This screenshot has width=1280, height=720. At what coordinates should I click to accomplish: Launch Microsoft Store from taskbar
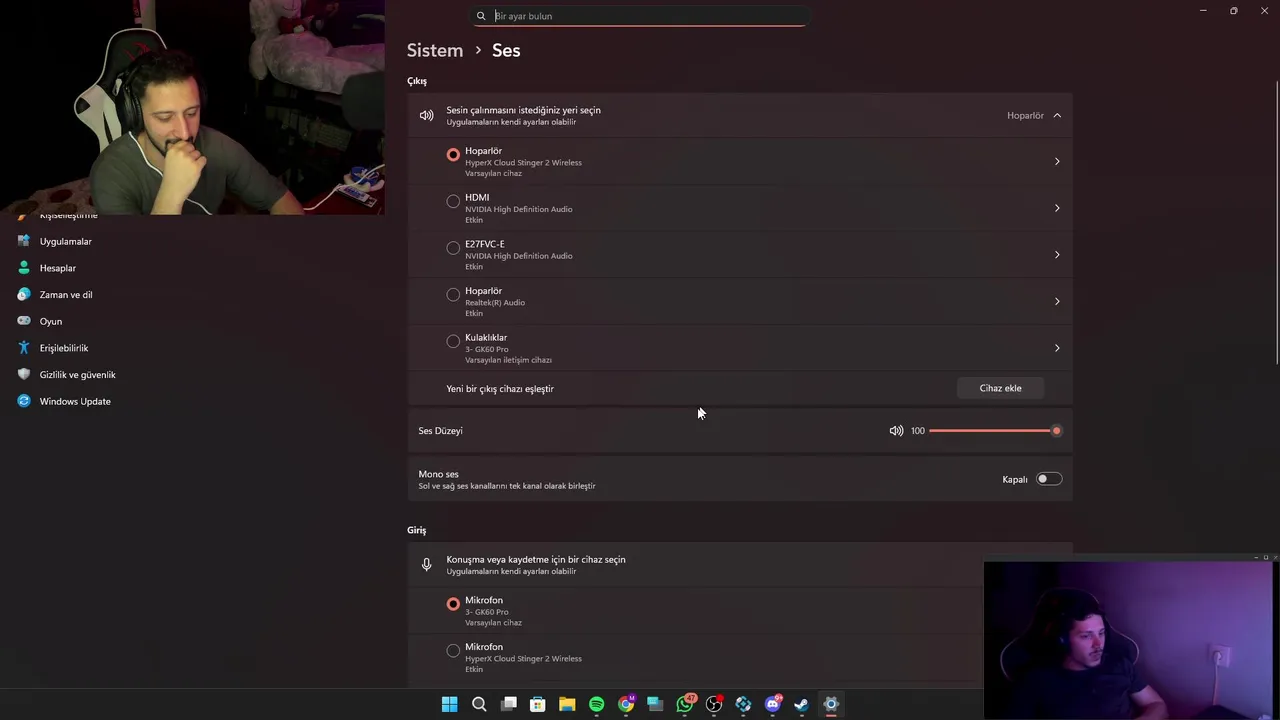pos(538,704)
